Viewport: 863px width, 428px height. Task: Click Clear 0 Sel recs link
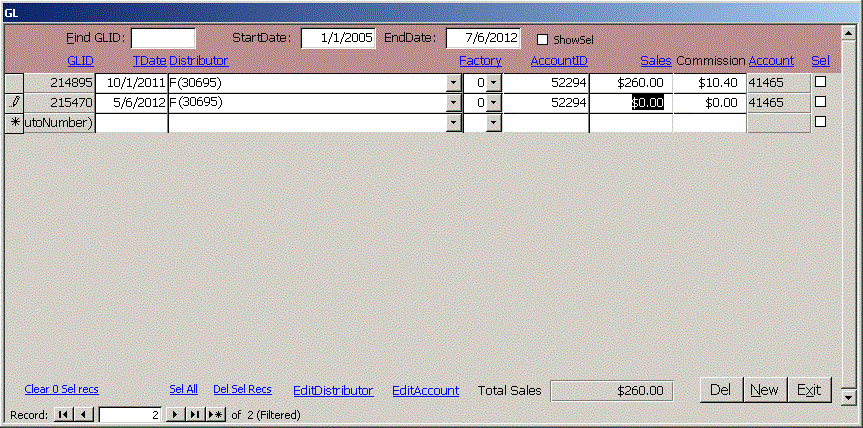click(62, 389)
